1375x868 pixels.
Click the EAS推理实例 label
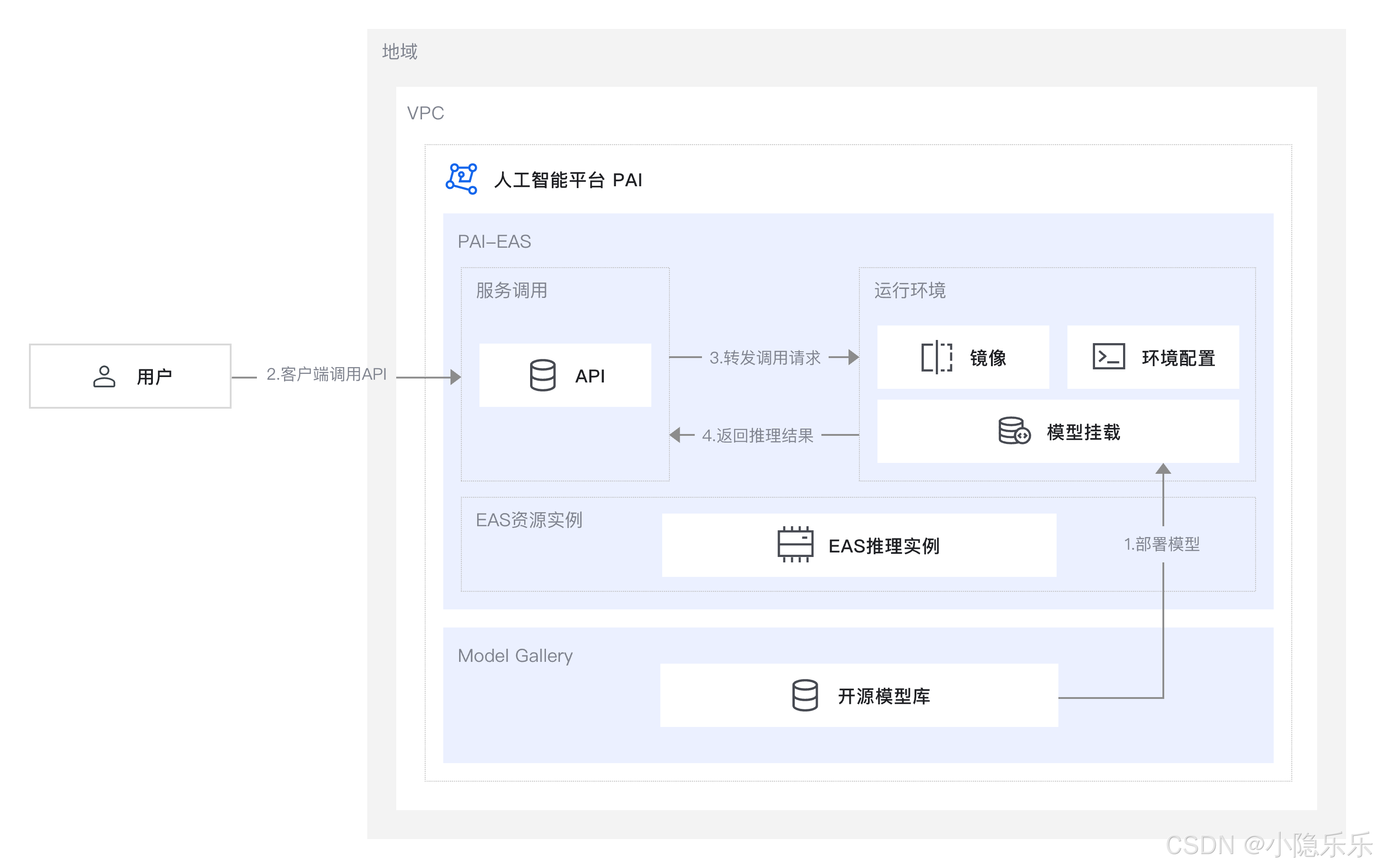(884, 546)
